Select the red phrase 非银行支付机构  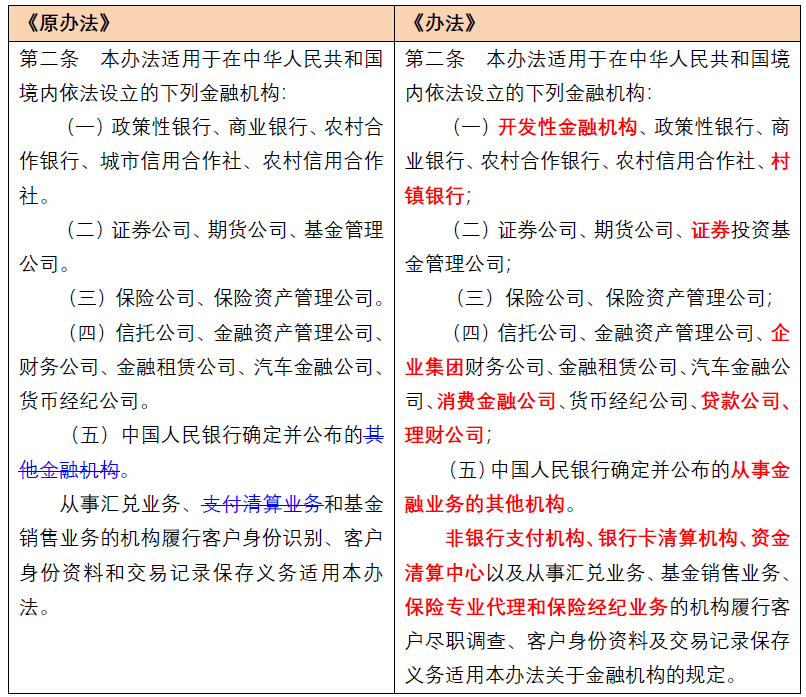515,538
